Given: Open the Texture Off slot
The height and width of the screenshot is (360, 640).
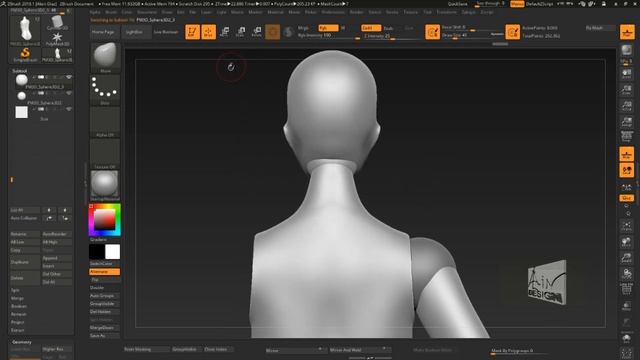Looking at the screenshot, I should pyautogui.click(x=105, y=154).
